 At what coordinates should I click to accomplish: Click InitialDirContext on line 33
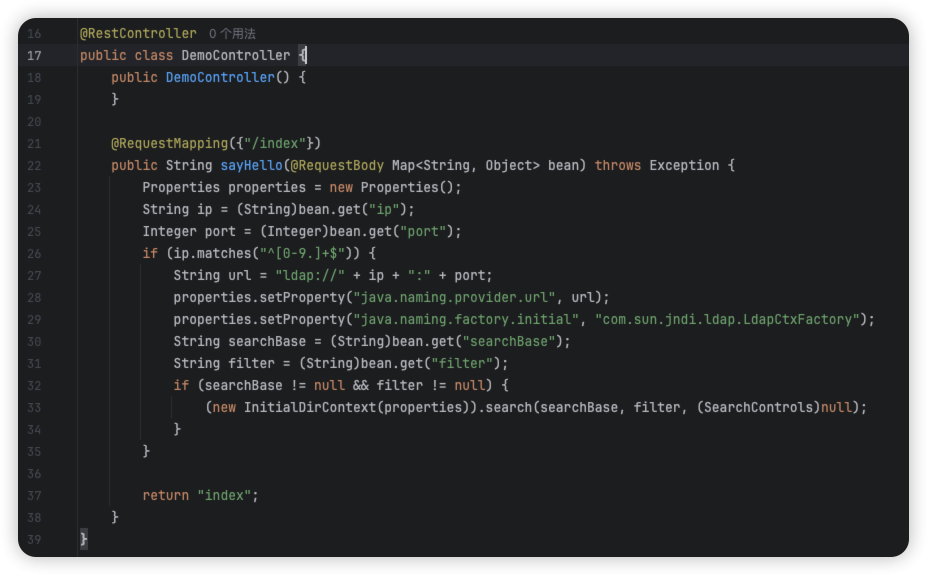[x=310, y=408]
